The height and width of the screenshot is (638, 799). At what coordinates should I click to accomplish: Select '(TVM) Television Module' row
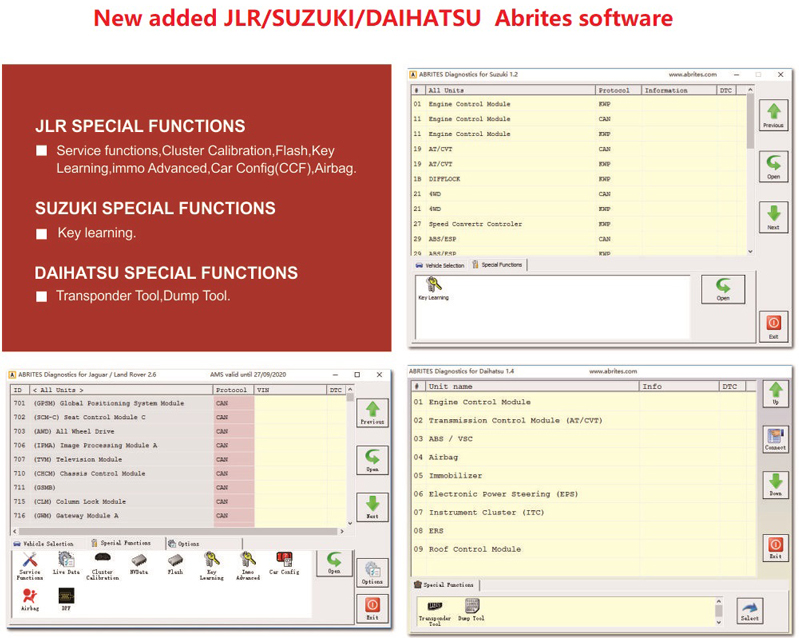pyautogui.click(x=178, y=459)
